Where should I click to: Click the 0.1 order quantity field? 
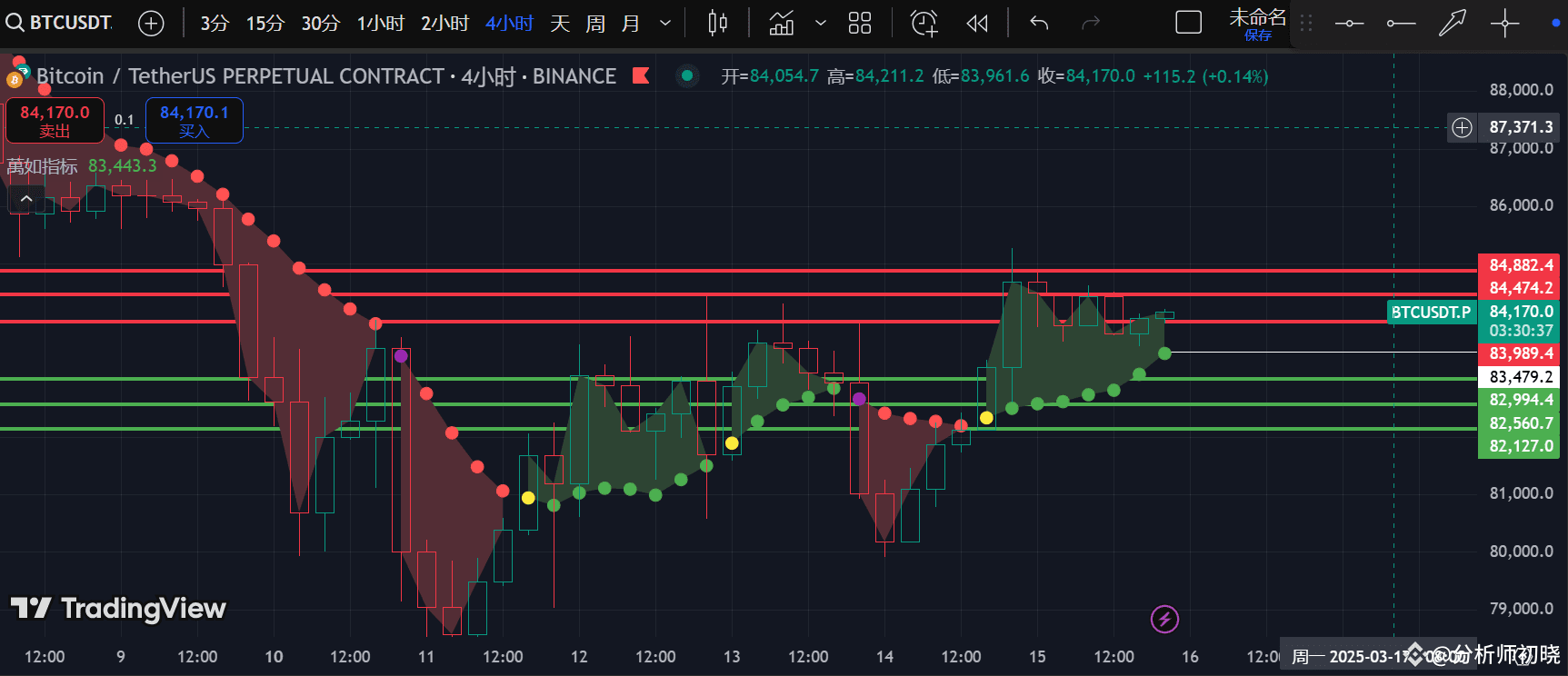click(x=125, y=120)
